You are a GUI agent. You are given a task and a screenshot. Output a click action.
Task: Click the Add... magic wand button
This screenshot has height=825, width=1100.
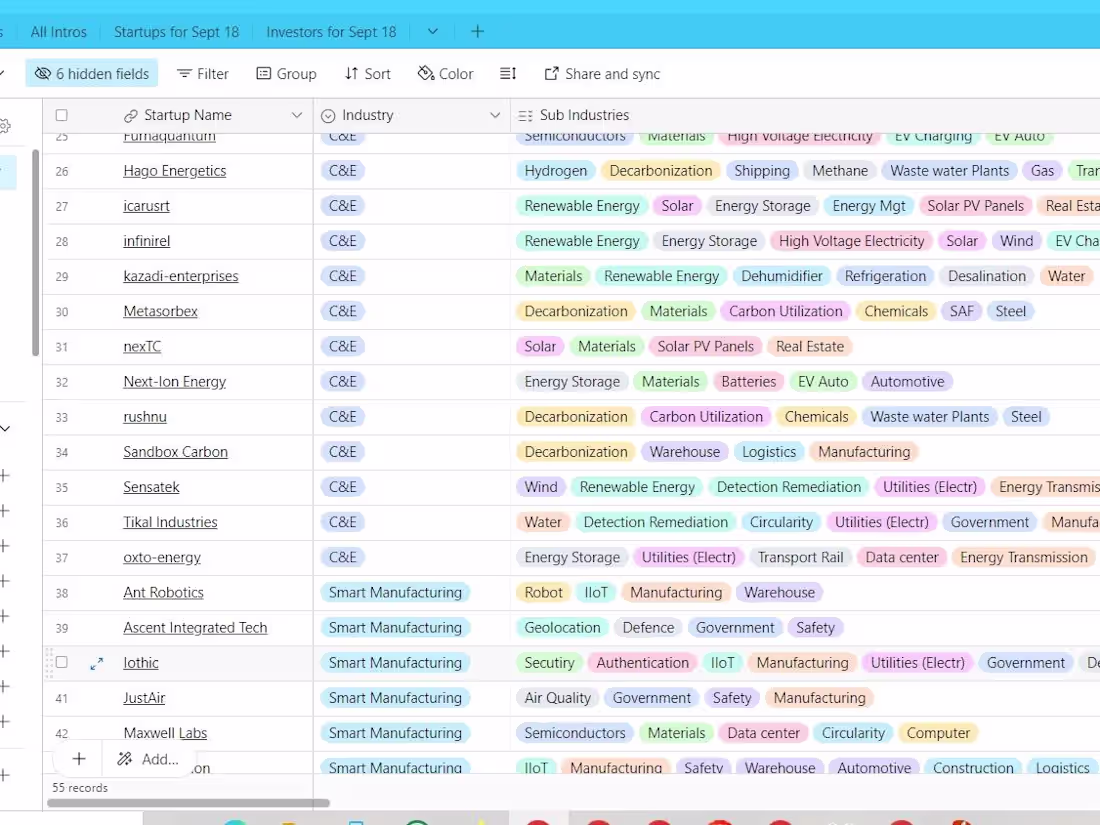[x=147, y=759]
